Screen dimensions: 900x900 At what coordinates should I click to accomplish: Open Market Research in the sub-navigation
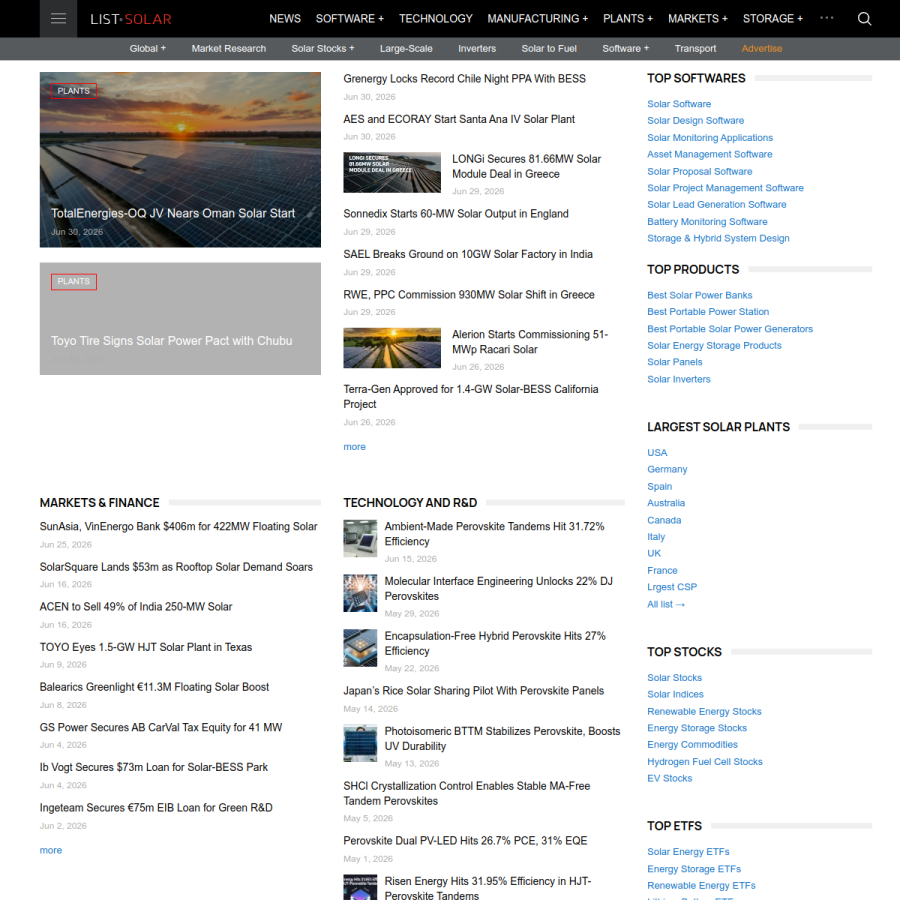click(228, 49)
